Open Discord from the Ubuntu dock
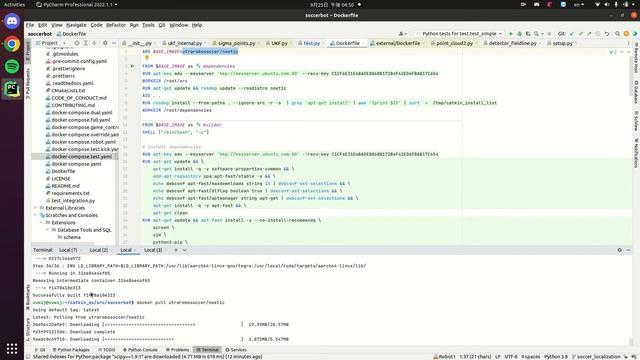Screen dimensions: 640x360 point(12,21)
